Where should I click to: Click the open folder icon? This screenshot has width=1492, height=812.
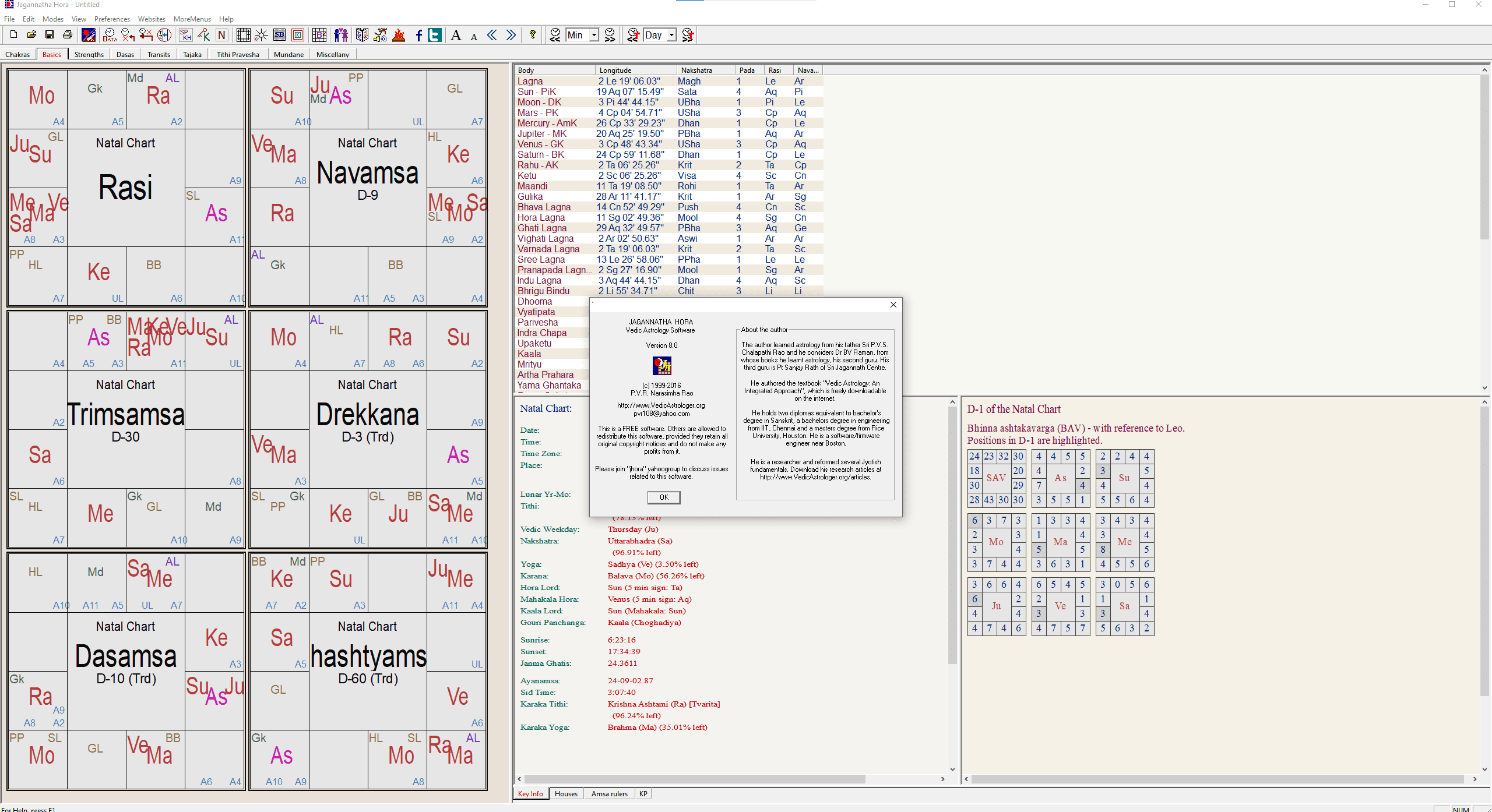pyautogui.click(x=31, y=35)
